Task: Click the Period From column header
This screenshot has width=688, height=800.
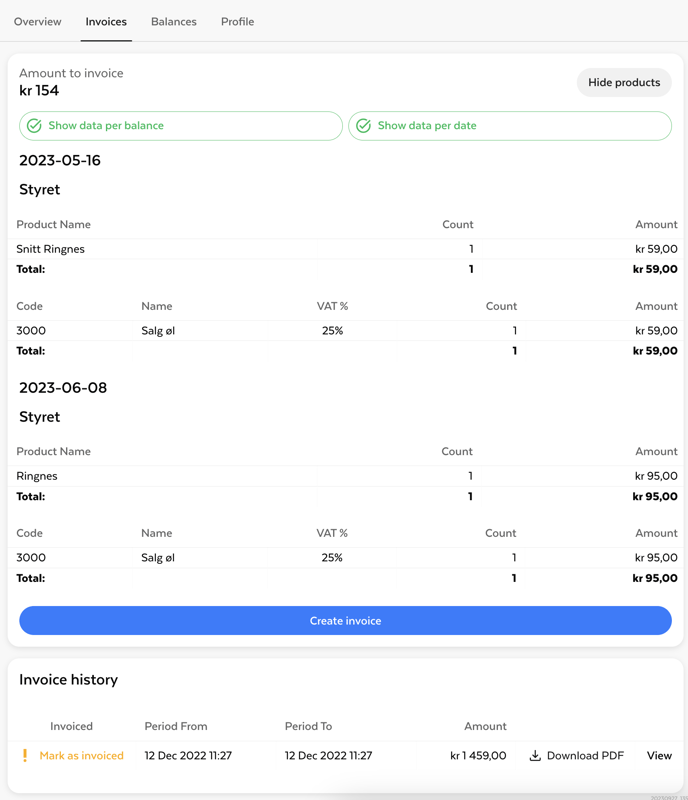Action: click(x=176, y=726)
